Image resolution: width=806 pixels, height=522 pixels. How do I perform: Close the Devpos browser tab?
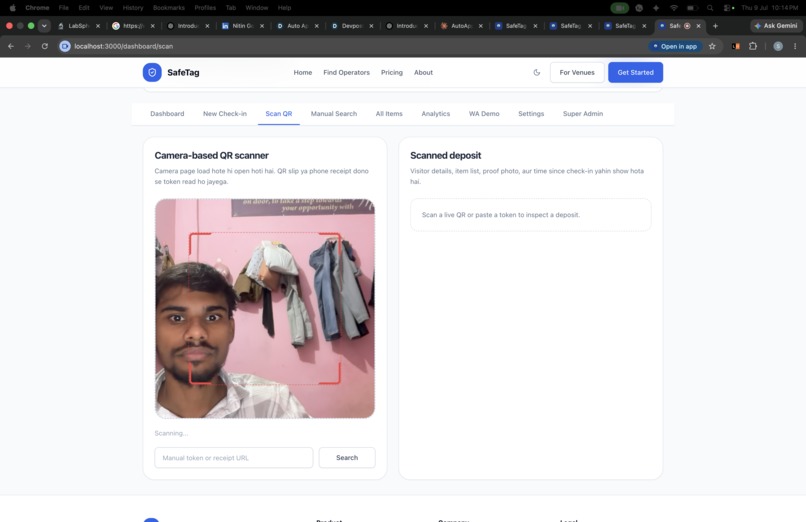point(371,26)
